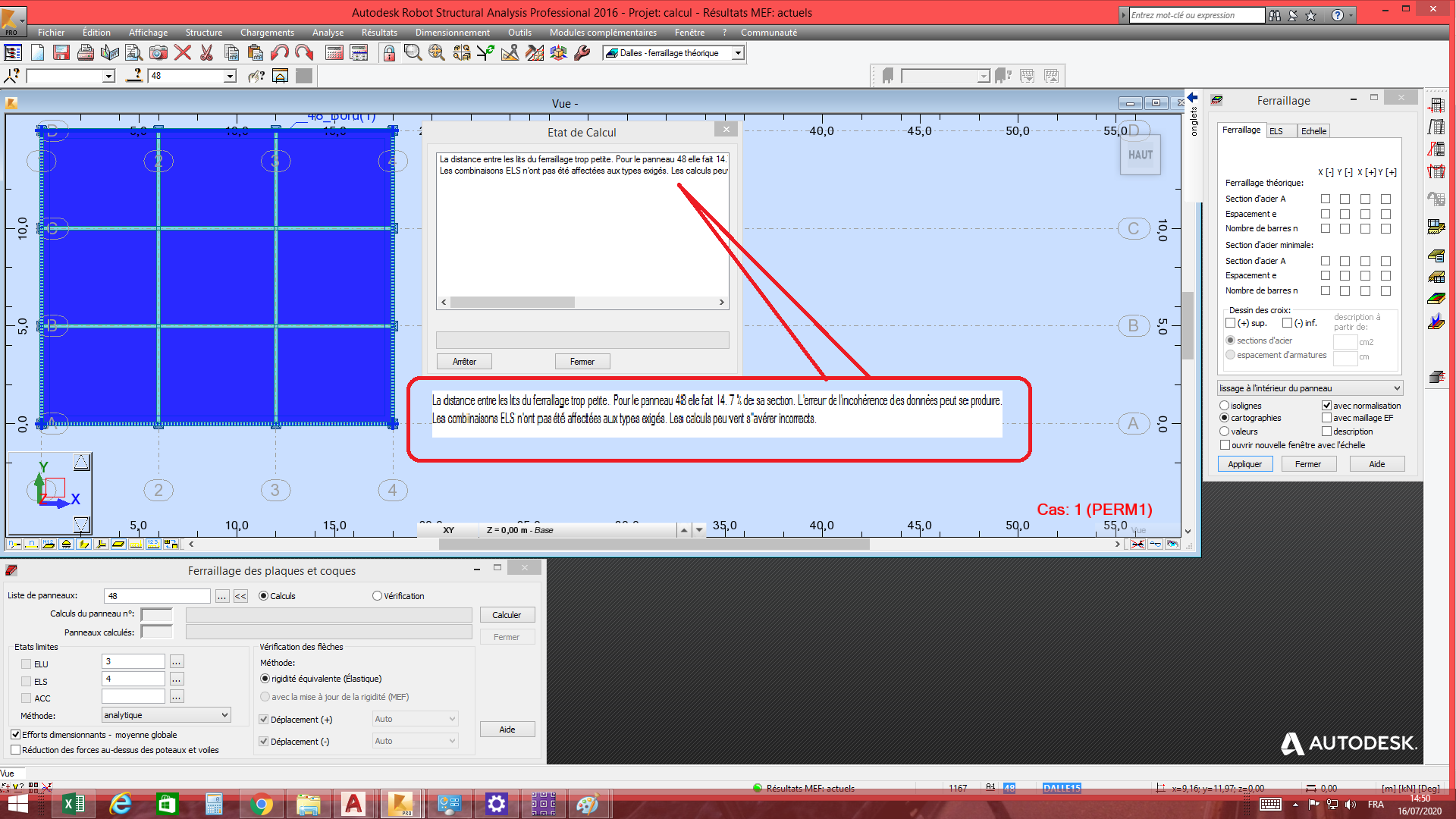The width and height of the screenshot is (1456, 819).
Task: Click the HAUT view cube face
Action: [1140, 155]
